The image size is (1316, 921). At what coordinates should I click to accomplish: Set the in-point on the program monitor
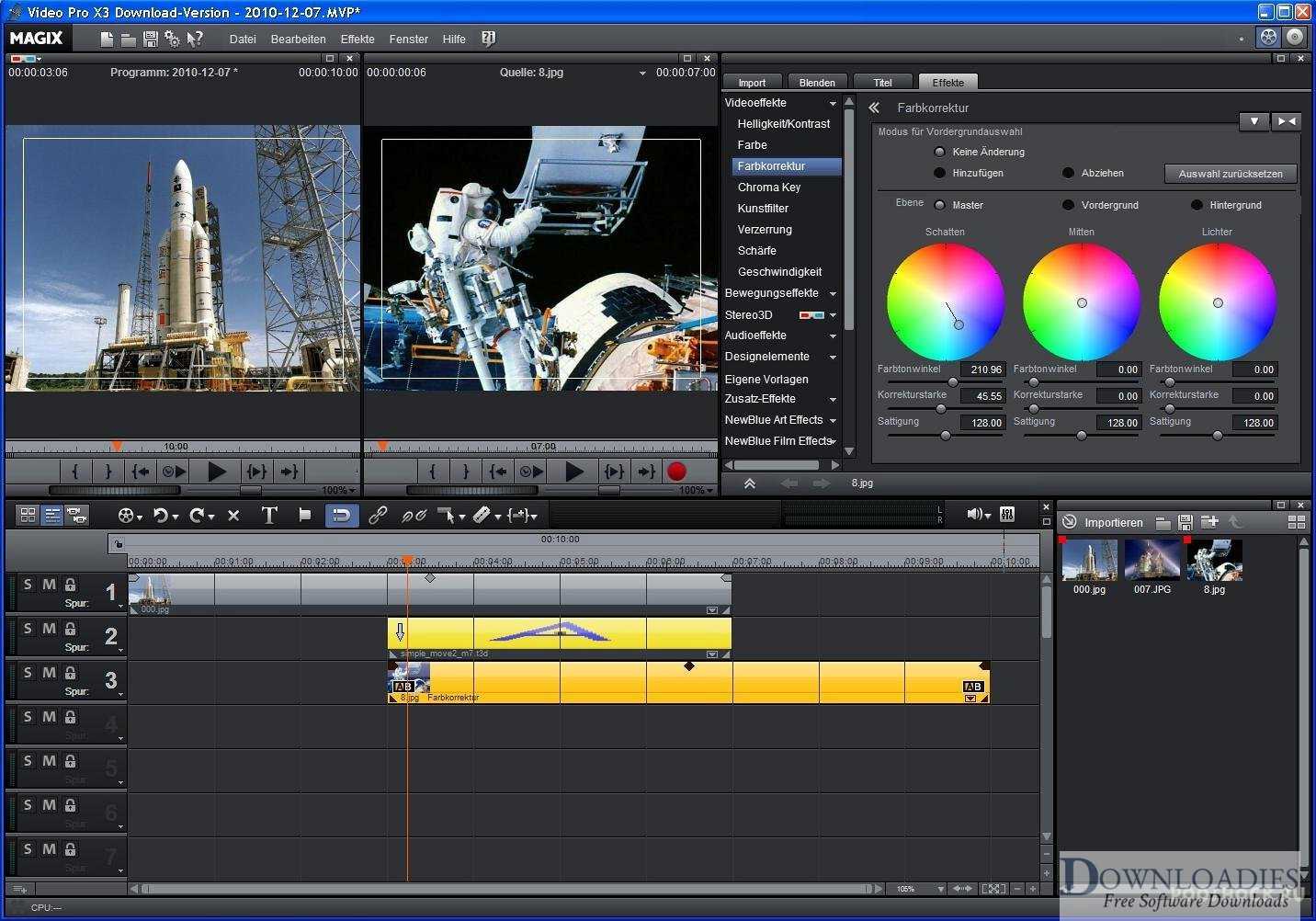(x=75, y=472)
